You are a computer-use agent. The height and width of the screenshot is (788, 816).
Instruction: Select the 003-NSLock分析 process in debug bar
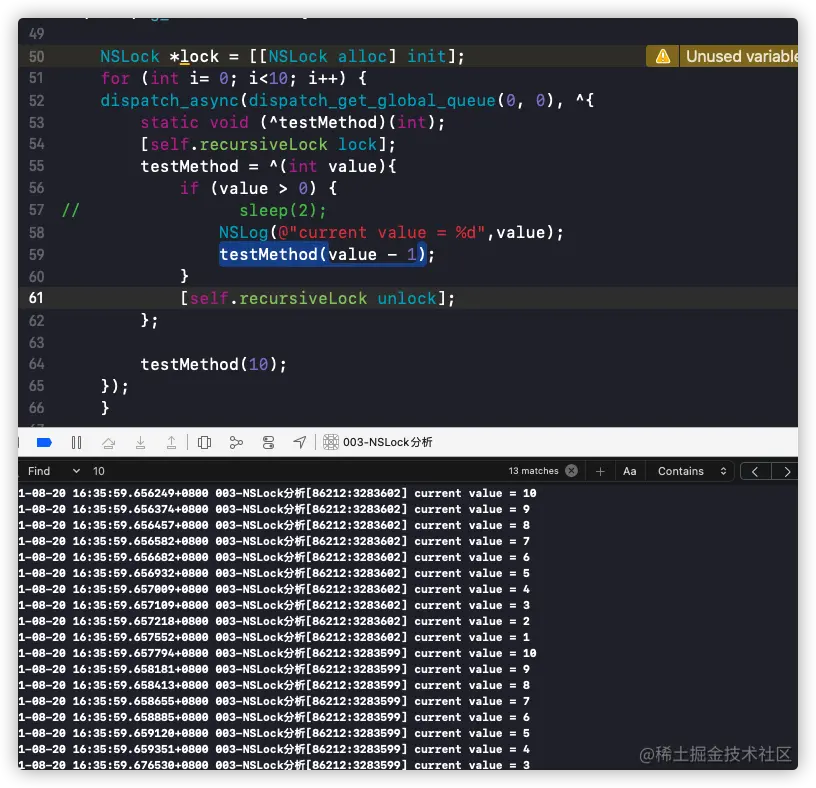[378, 442]
